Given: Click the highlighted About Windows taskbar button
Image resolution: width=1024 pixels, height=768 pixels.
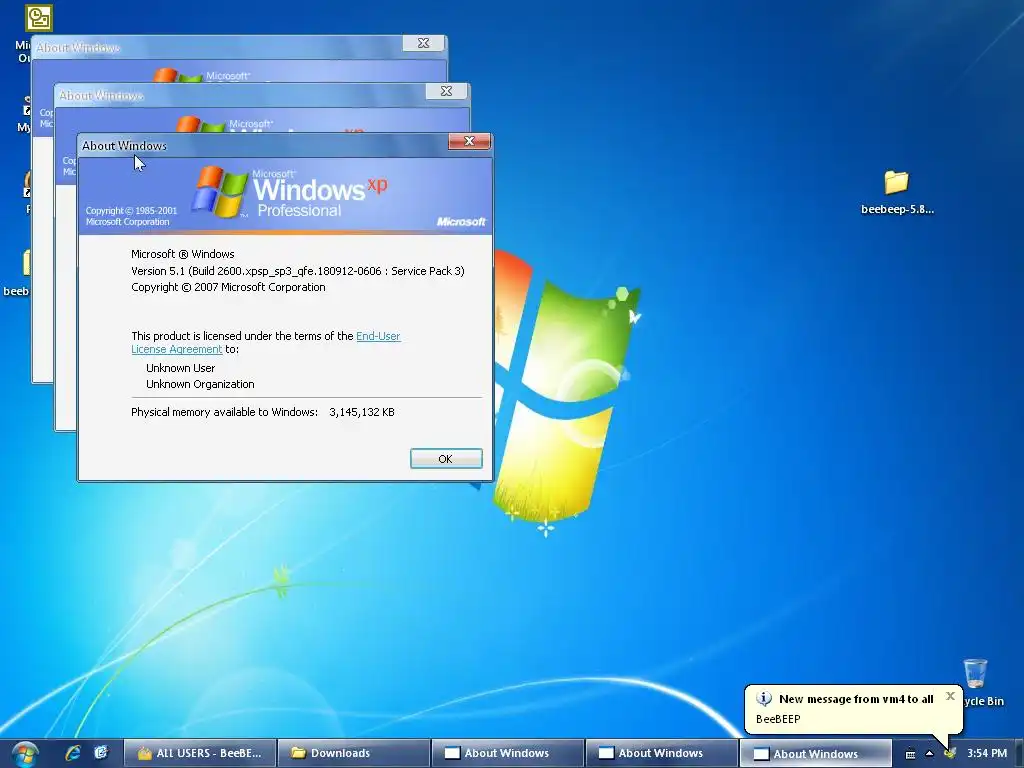Looking at the screenshot, I should (x=815, y=754).
